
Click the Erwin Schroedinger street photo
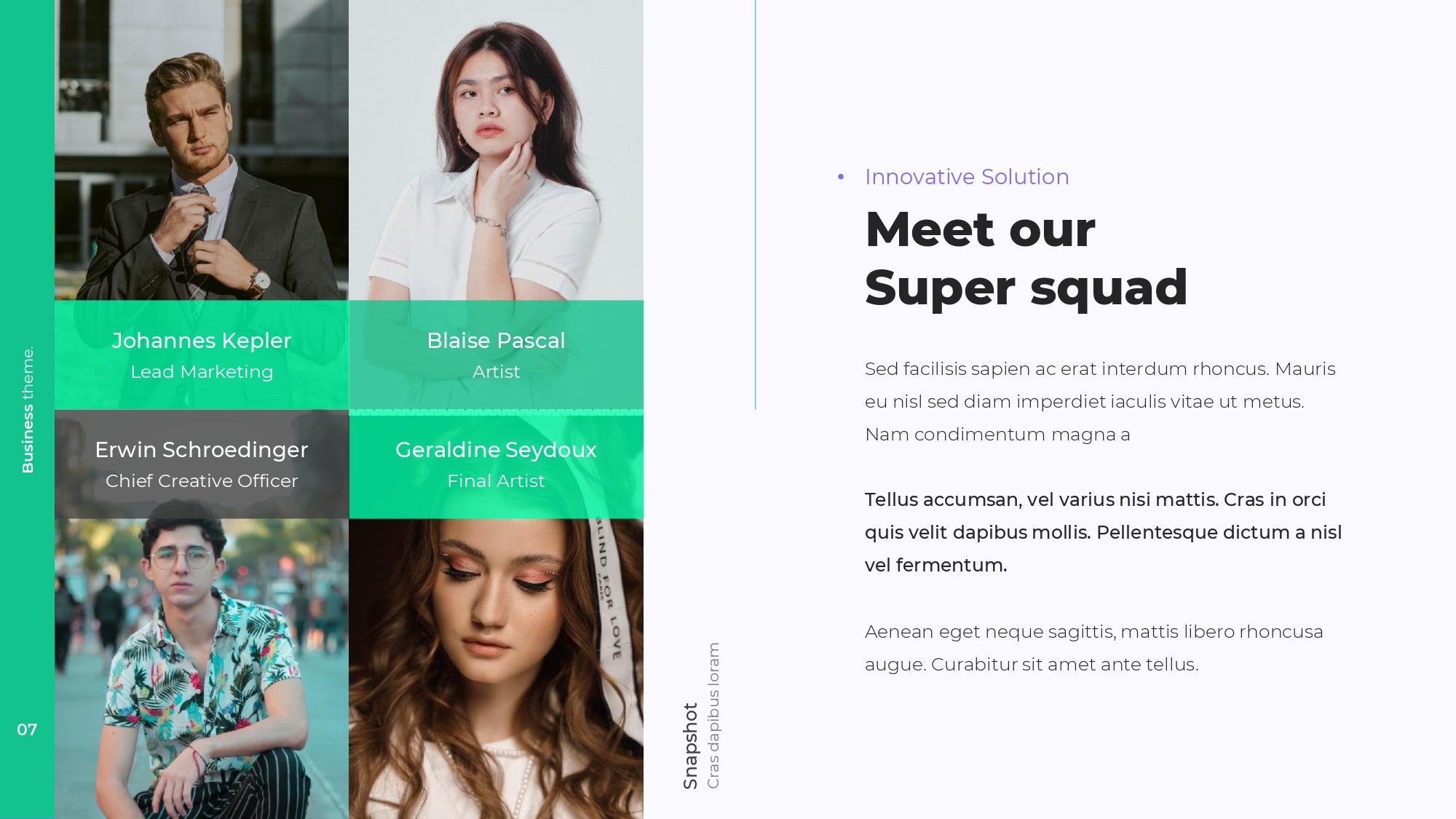point(202,668)
